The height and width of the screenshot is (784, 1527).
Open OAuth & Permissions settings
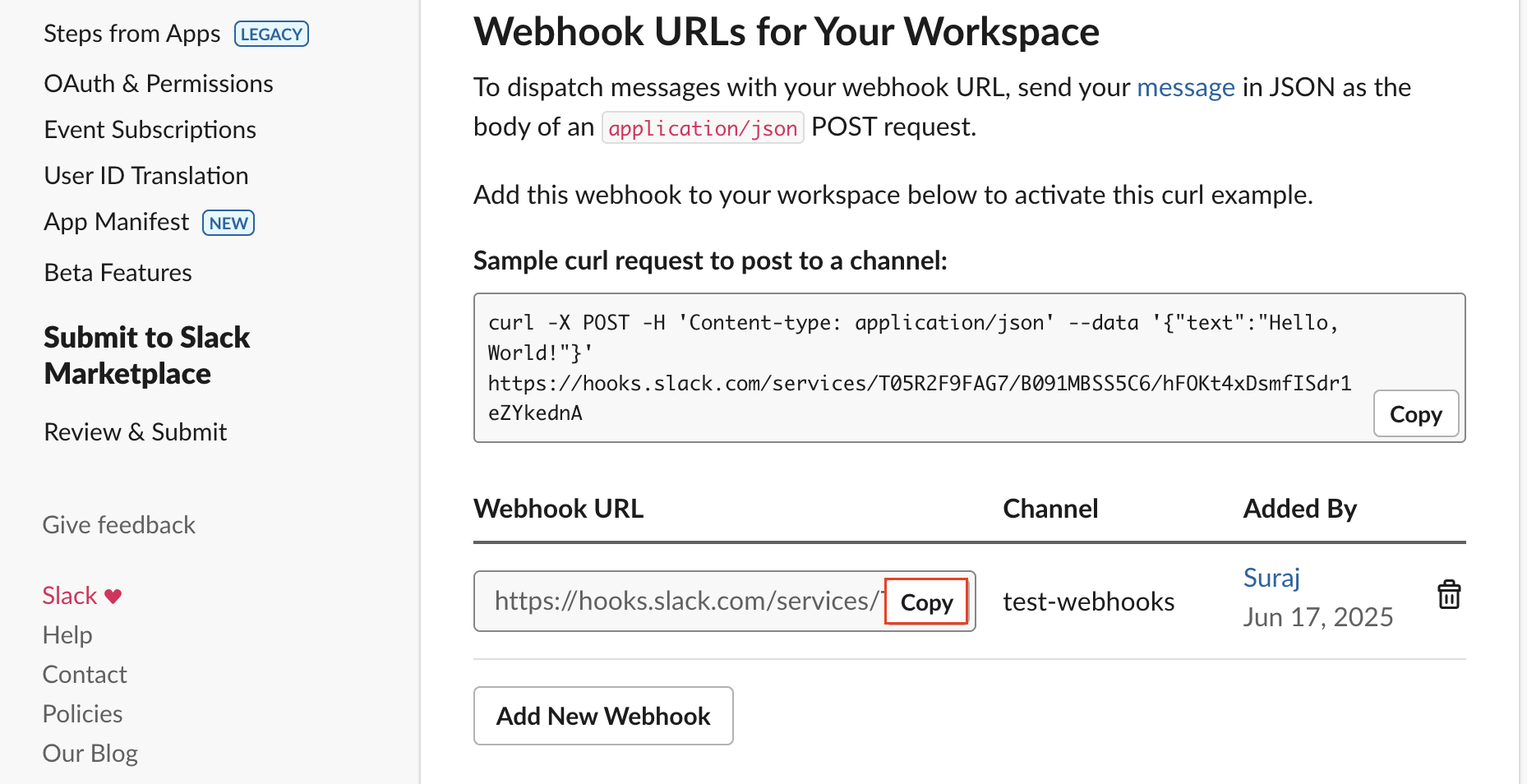158,82
